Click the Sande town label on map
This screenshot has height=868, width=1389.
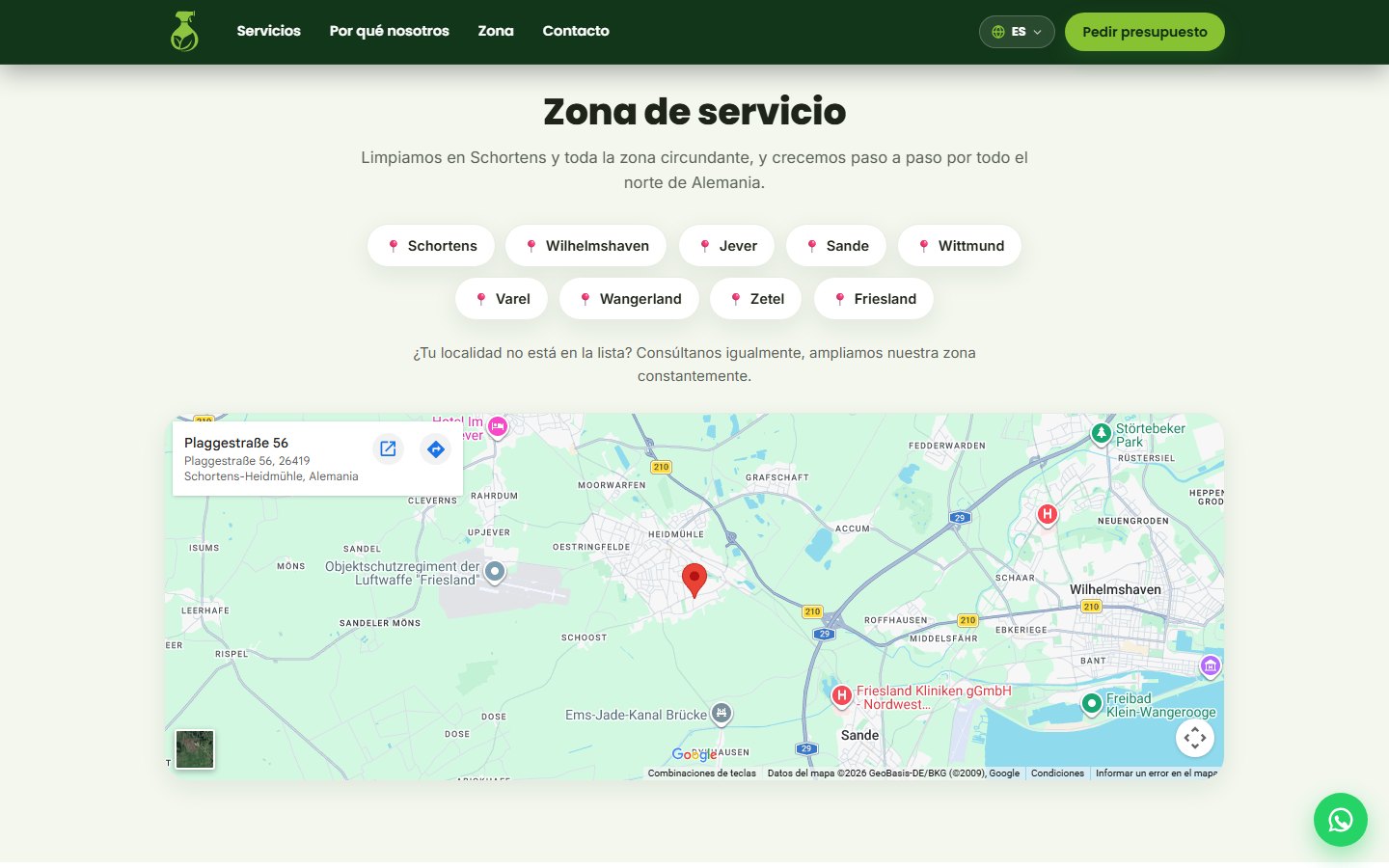859,735
